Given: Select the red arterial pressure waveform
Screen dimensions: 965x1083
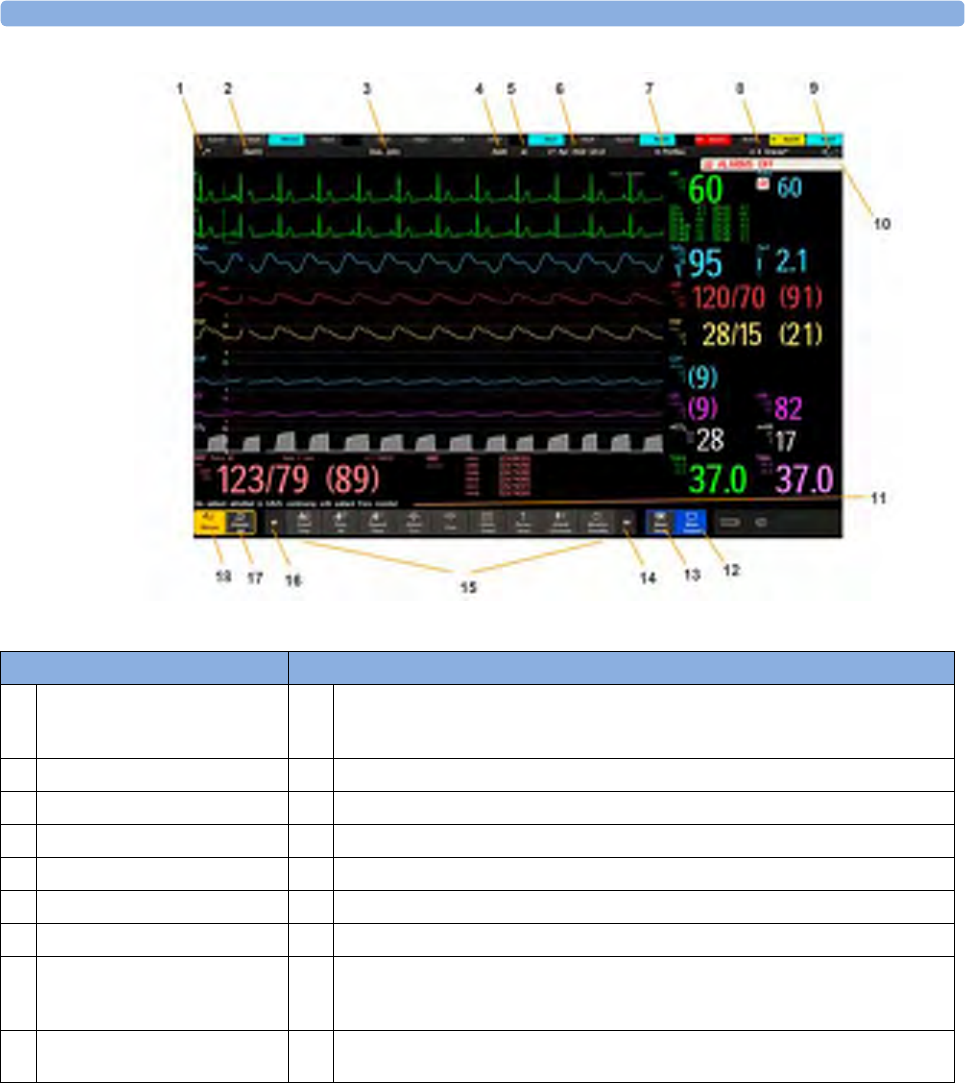Looking at the screenshot, I should (x=429, y=298).
